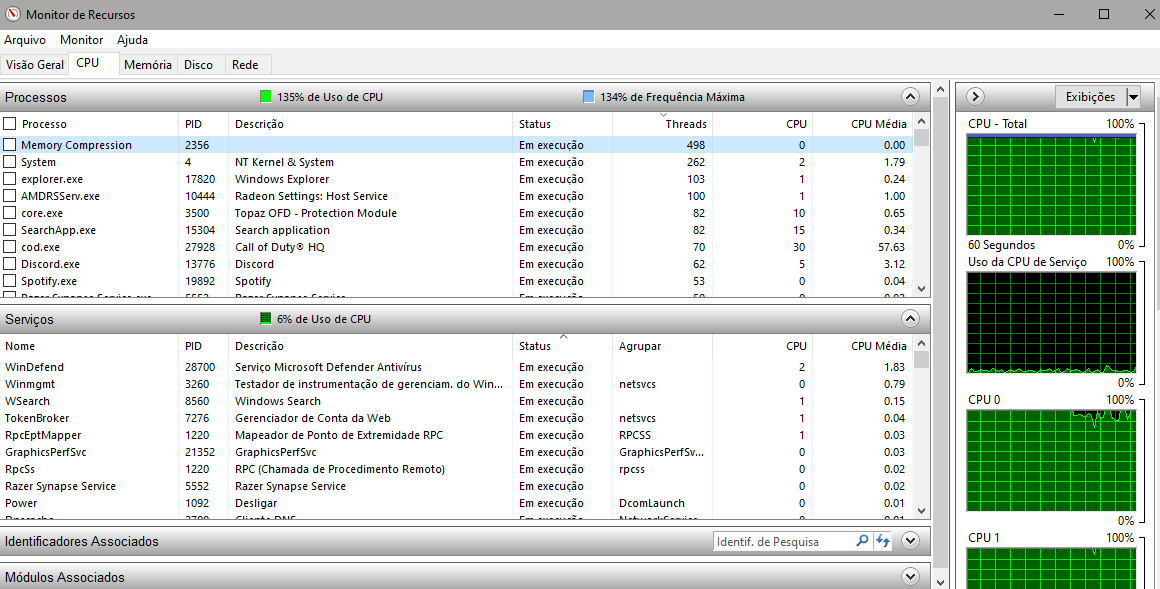The height and width of the screenshot is (589, 1160).
Task: Open the Monitor menu
Action: click(81, 40)
